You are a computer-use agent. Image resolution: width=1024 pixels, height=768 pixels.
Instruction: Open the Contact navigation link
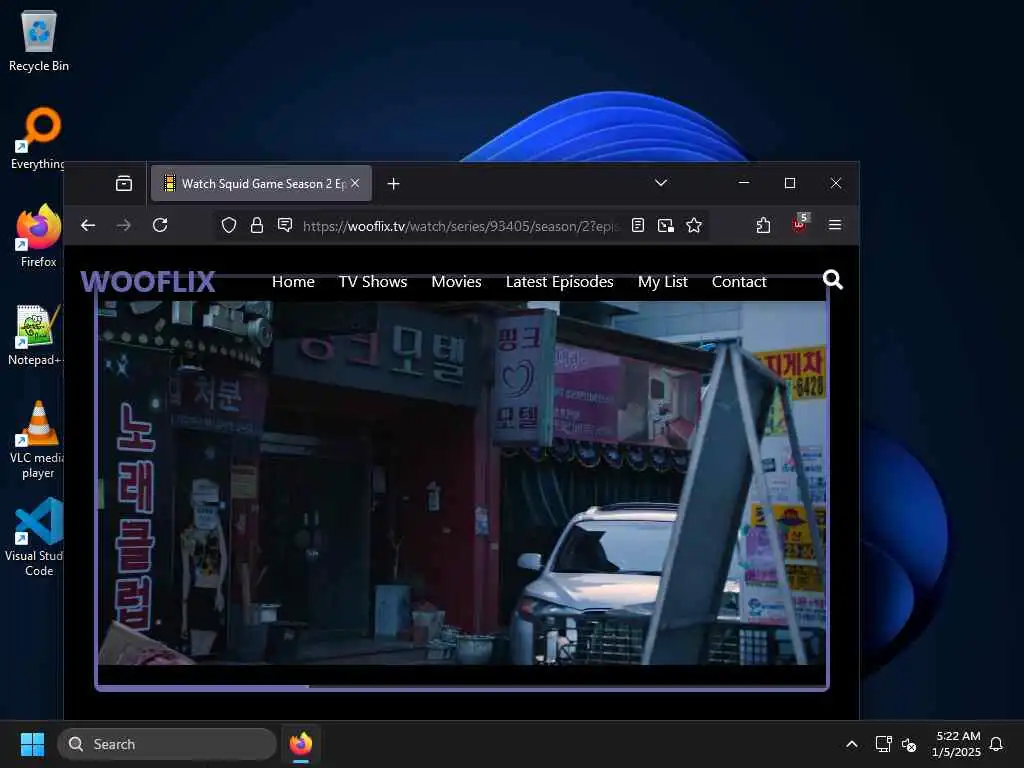(739, 281)
